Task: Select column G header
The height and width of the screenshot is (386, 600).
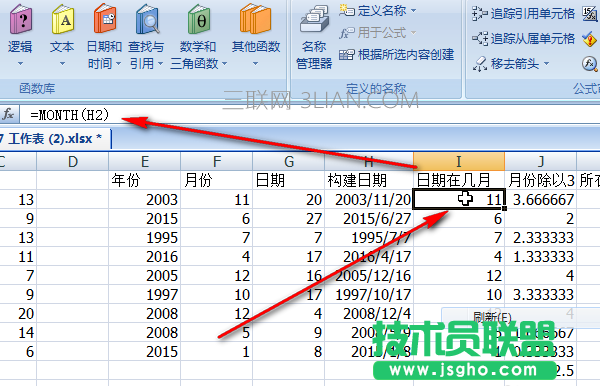Action: point(289,161)
